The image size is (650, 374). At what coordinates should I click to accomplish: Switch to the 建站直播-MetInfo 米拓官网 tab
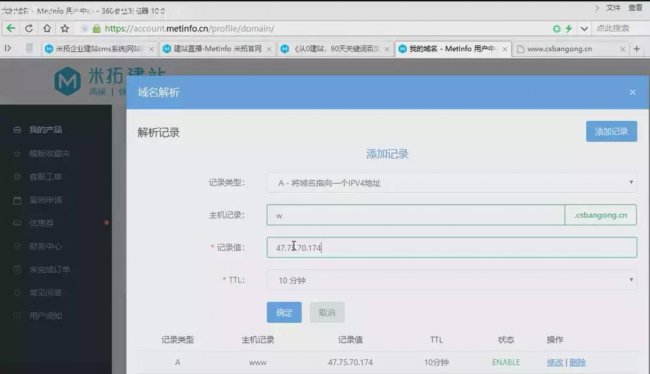(x=217, y=49)
